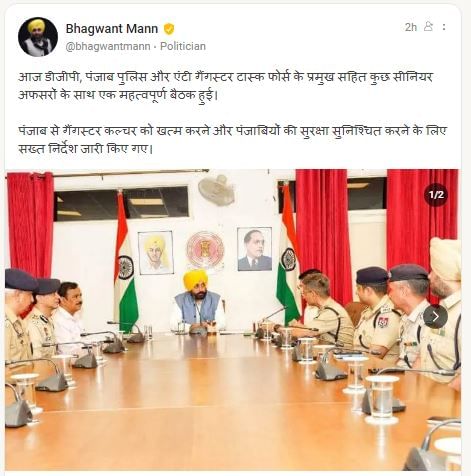Click the left Indian flag in photo
The image size is (471, 476).
125,261
